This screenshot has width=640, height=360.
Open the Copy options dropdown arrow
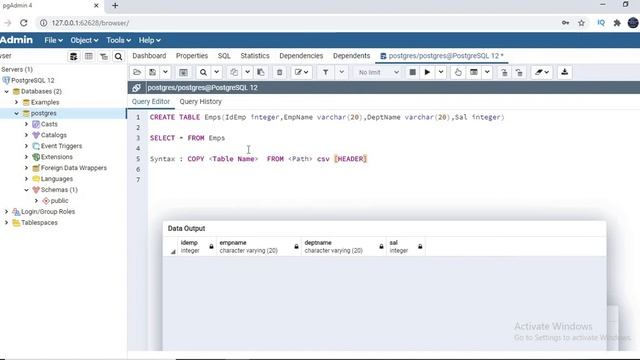point(247,72)
